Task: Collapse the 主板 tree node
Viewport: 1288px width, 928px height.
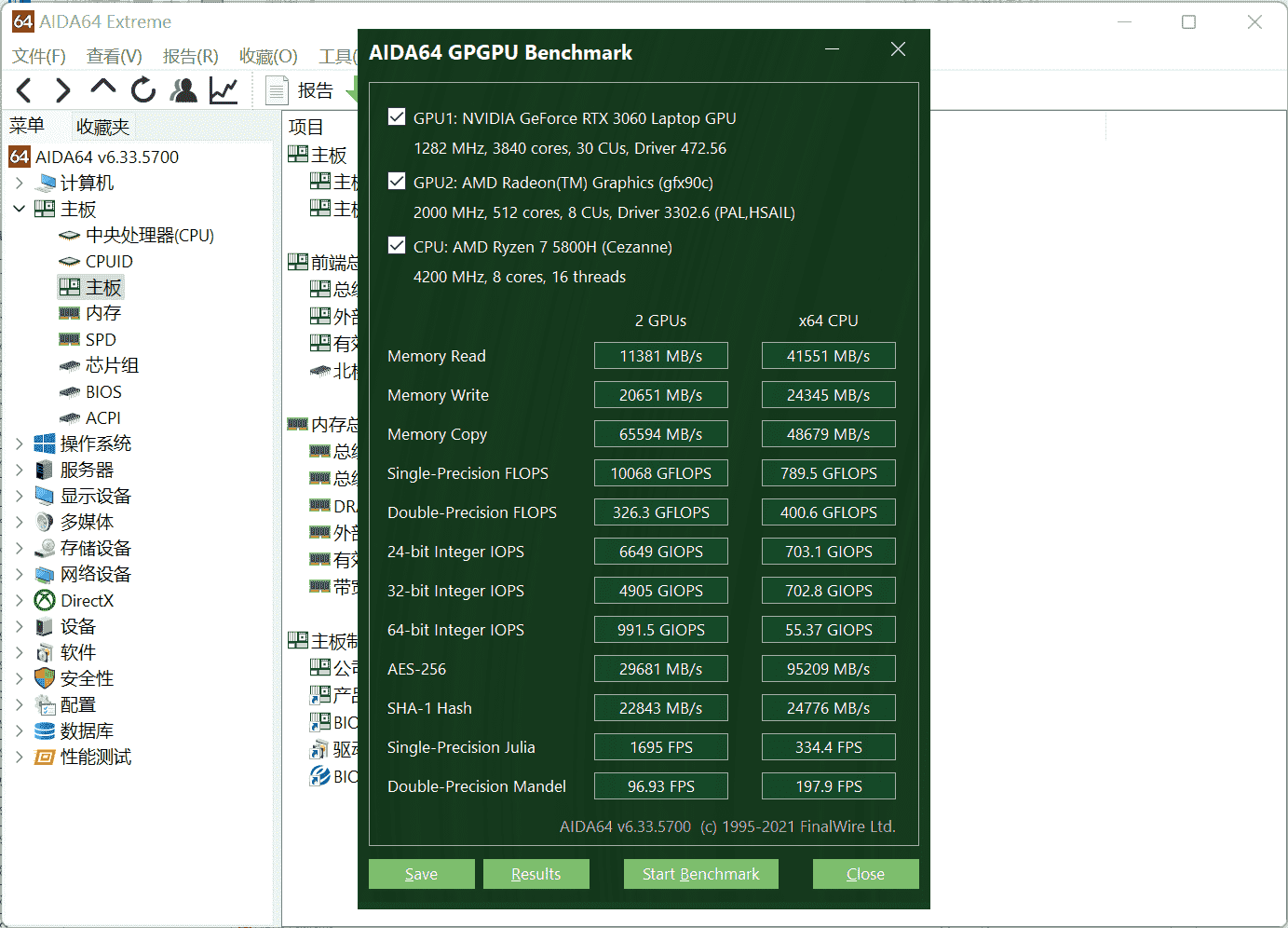Action: click(x=19, y=209)
